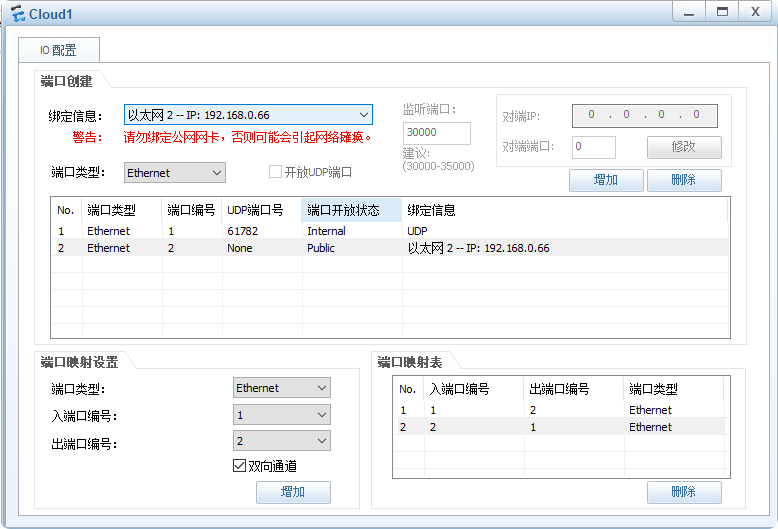Select port row 1 with UDP port 61782
This screenshot has height=529, width=778.
pyautogui.click(x=390, y=231)
